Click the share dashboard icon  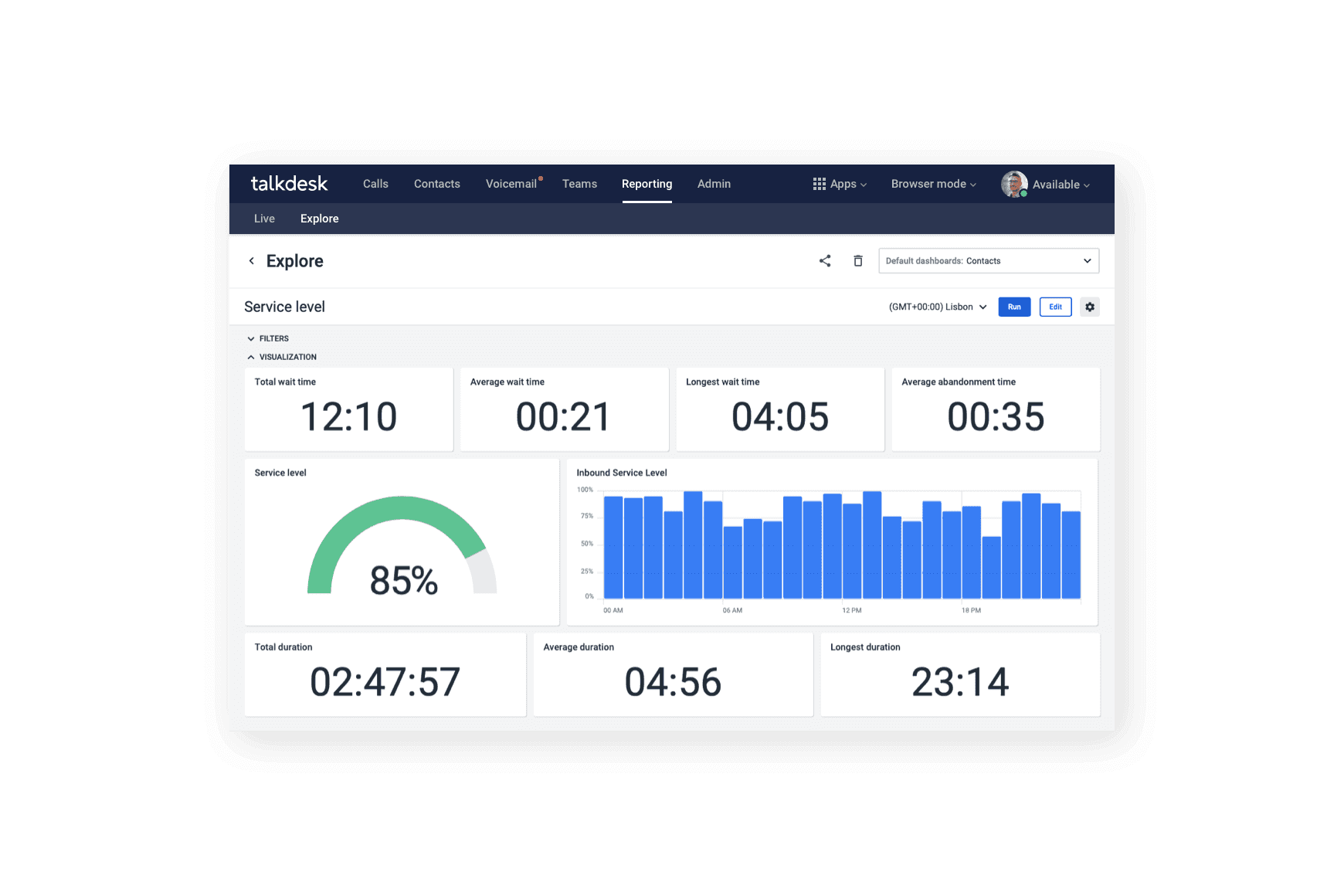tap(825, 261)
